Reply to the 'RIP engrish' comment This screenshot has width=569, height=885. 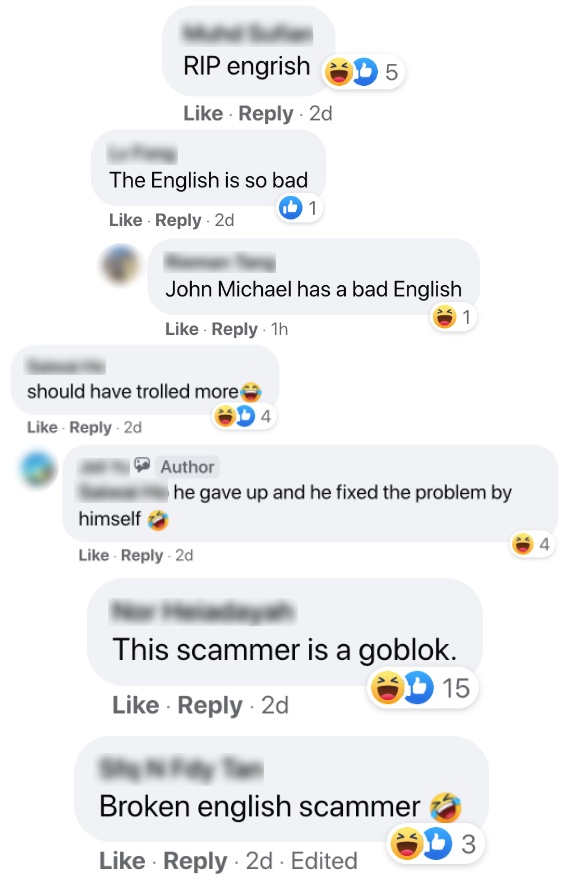[x=265, y=113]
